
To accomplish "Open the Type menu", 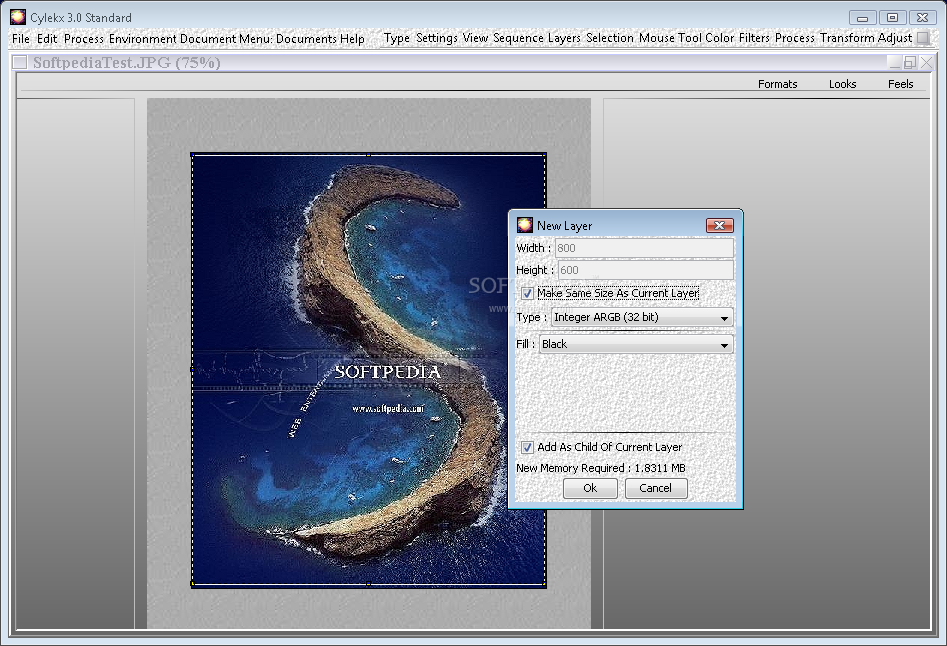I will [396, 38].
